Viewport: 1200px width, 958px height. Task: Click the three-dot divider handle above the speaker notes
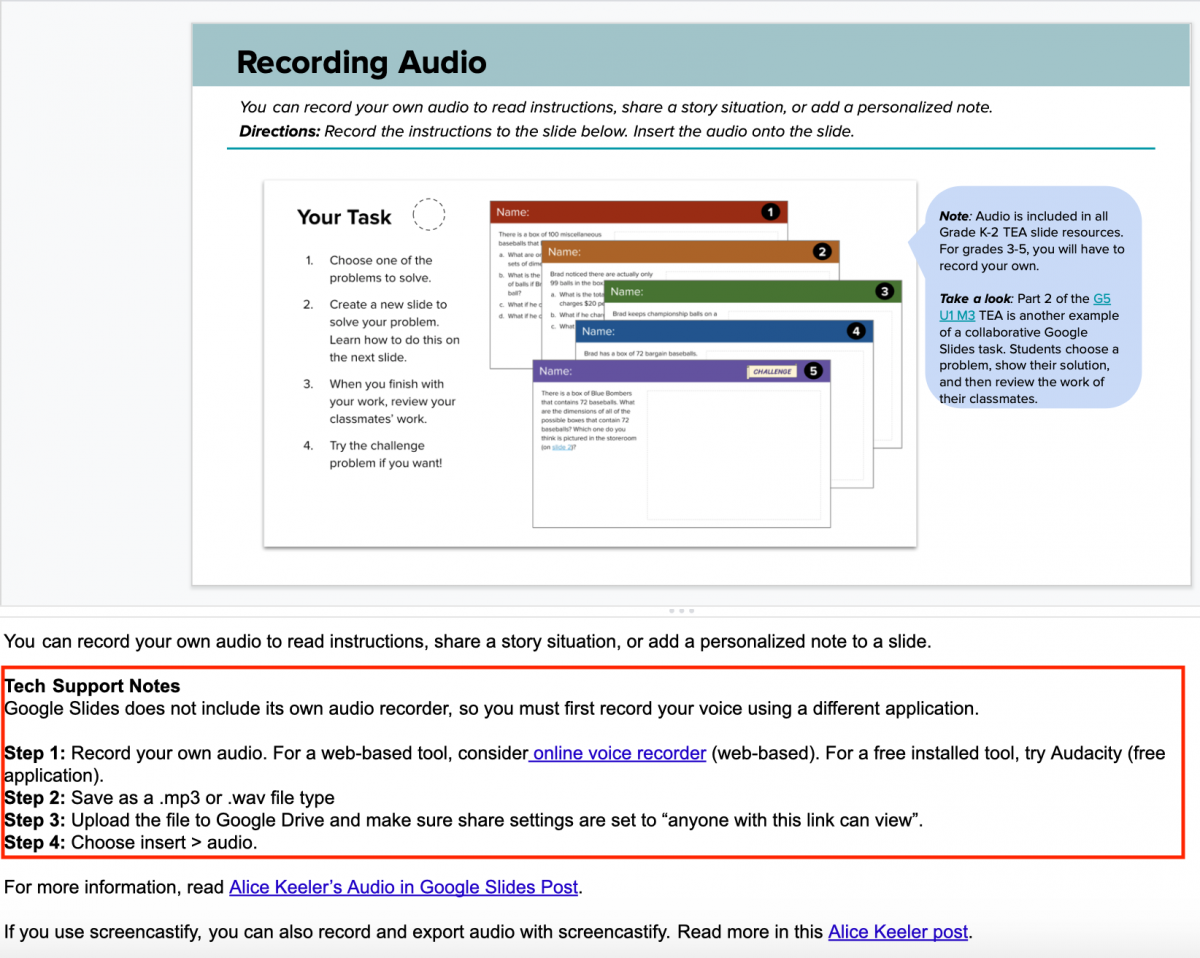pyautogui.click(x=680, y=610)
